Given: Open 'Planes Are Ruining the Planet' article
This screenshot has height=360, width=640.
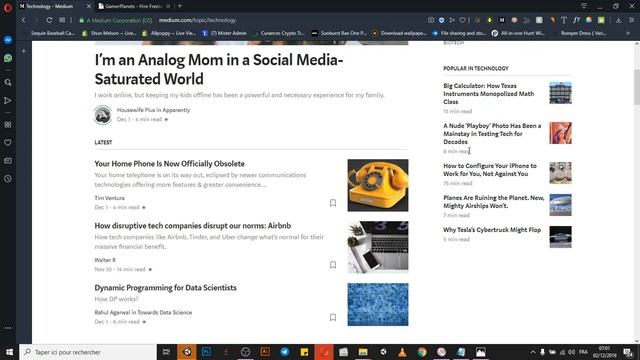Looking at the screenshot, I should [494, 202].
